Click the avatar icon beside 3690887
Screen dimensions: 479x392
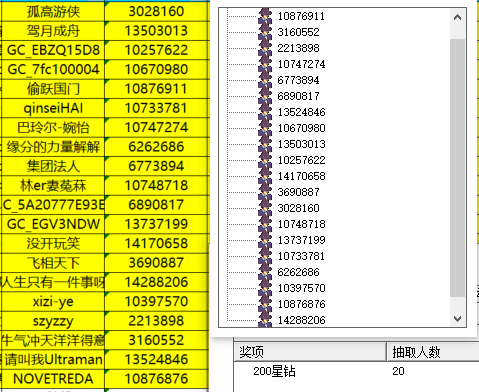[x=265, y=192]
